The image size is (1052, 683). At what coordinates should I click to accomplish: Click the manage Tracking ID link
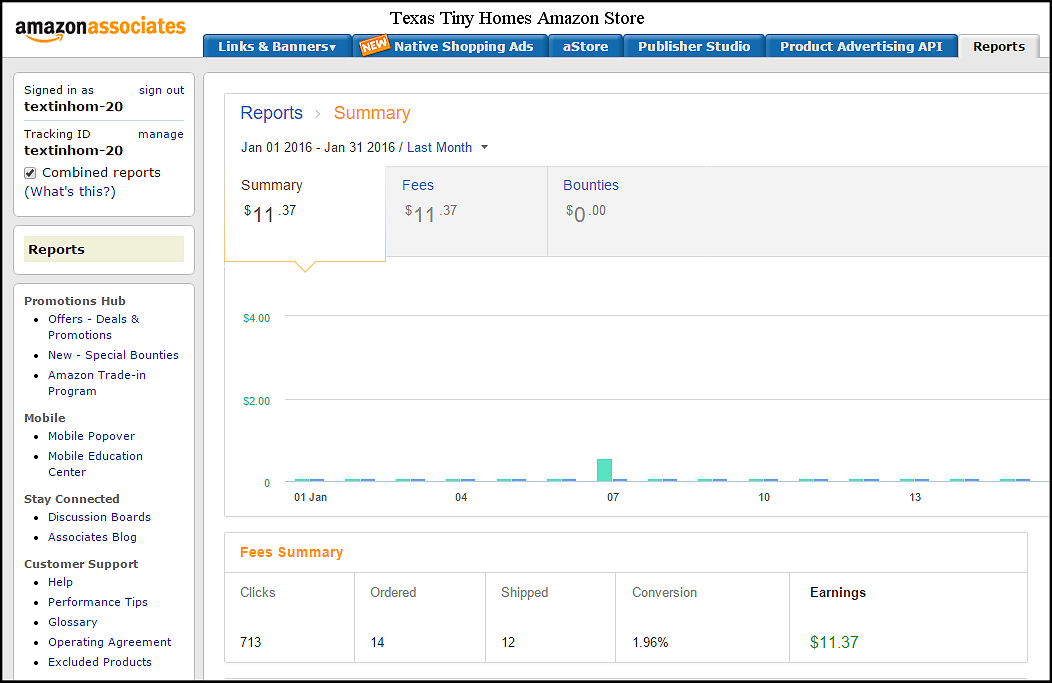[160, 134]
